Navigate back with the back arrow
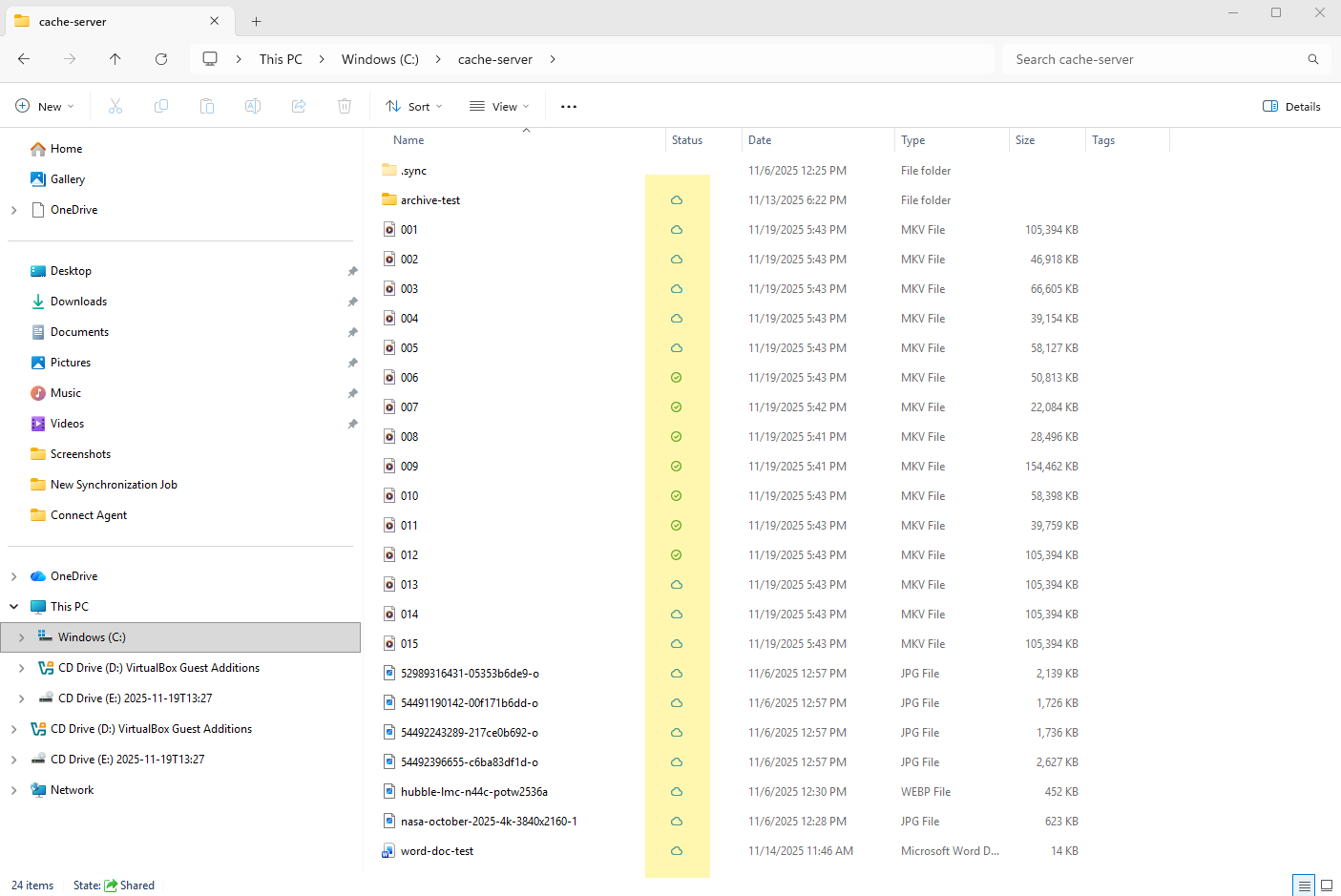 (24, 59)
